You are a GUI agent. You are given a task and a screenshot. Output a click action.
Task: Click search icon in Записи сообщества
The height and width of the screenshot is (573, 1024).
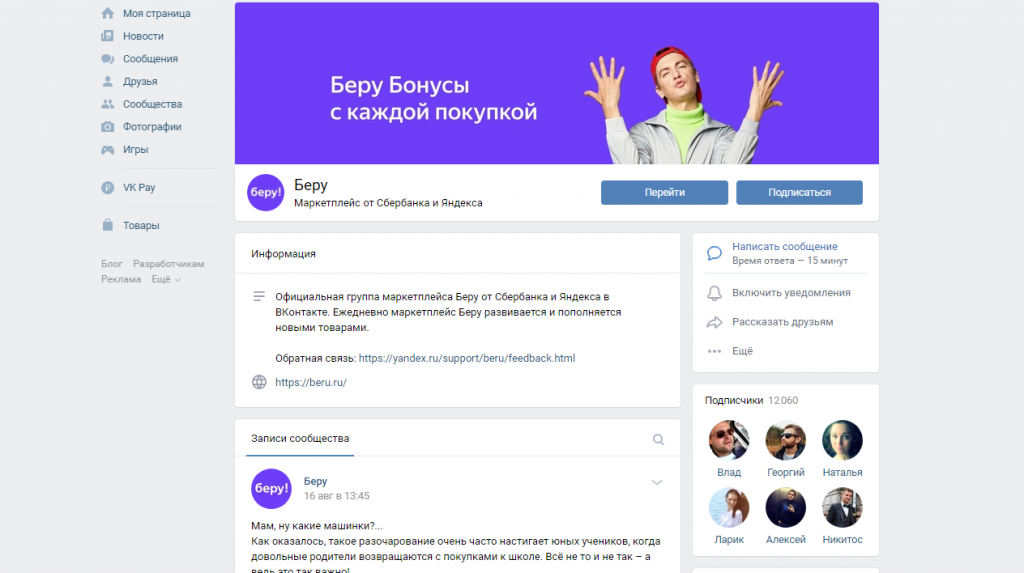pyautogui.click(x=658, y=439)
